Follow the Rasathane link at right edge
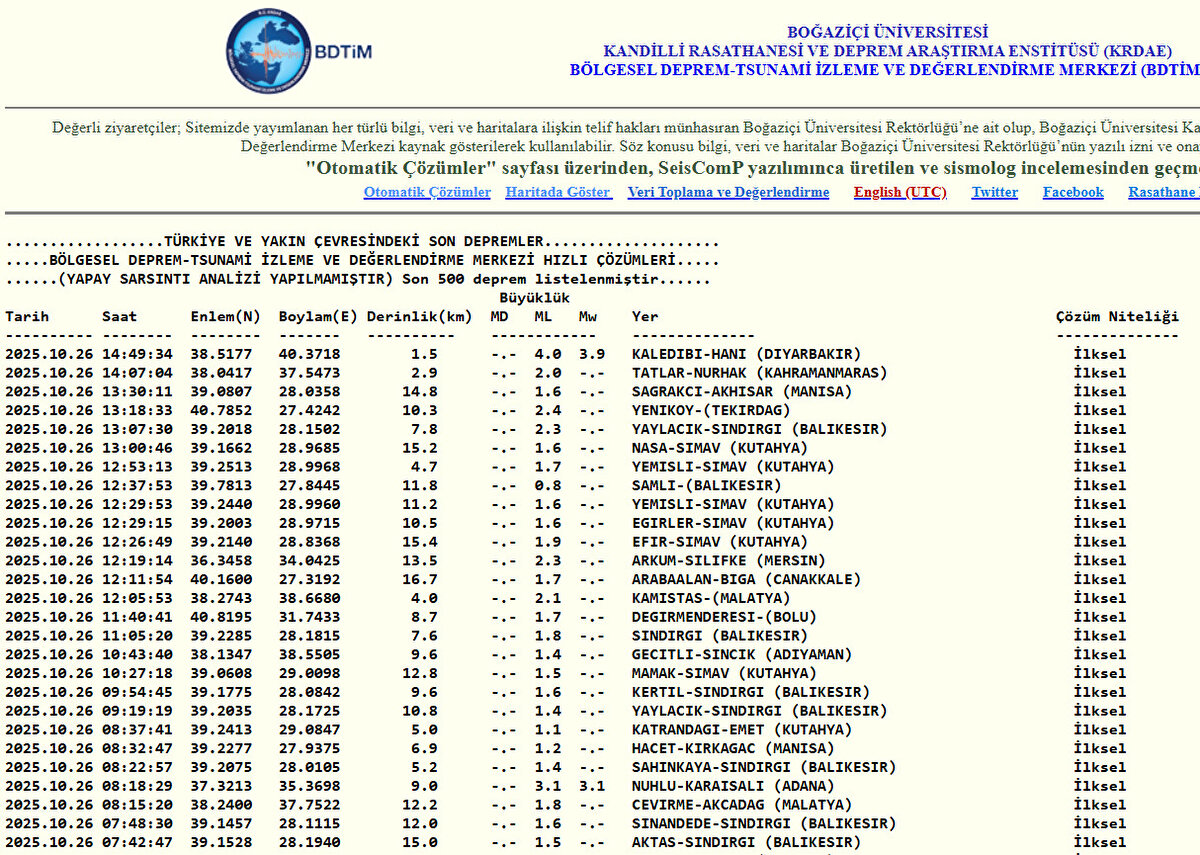 (1163, 192)
